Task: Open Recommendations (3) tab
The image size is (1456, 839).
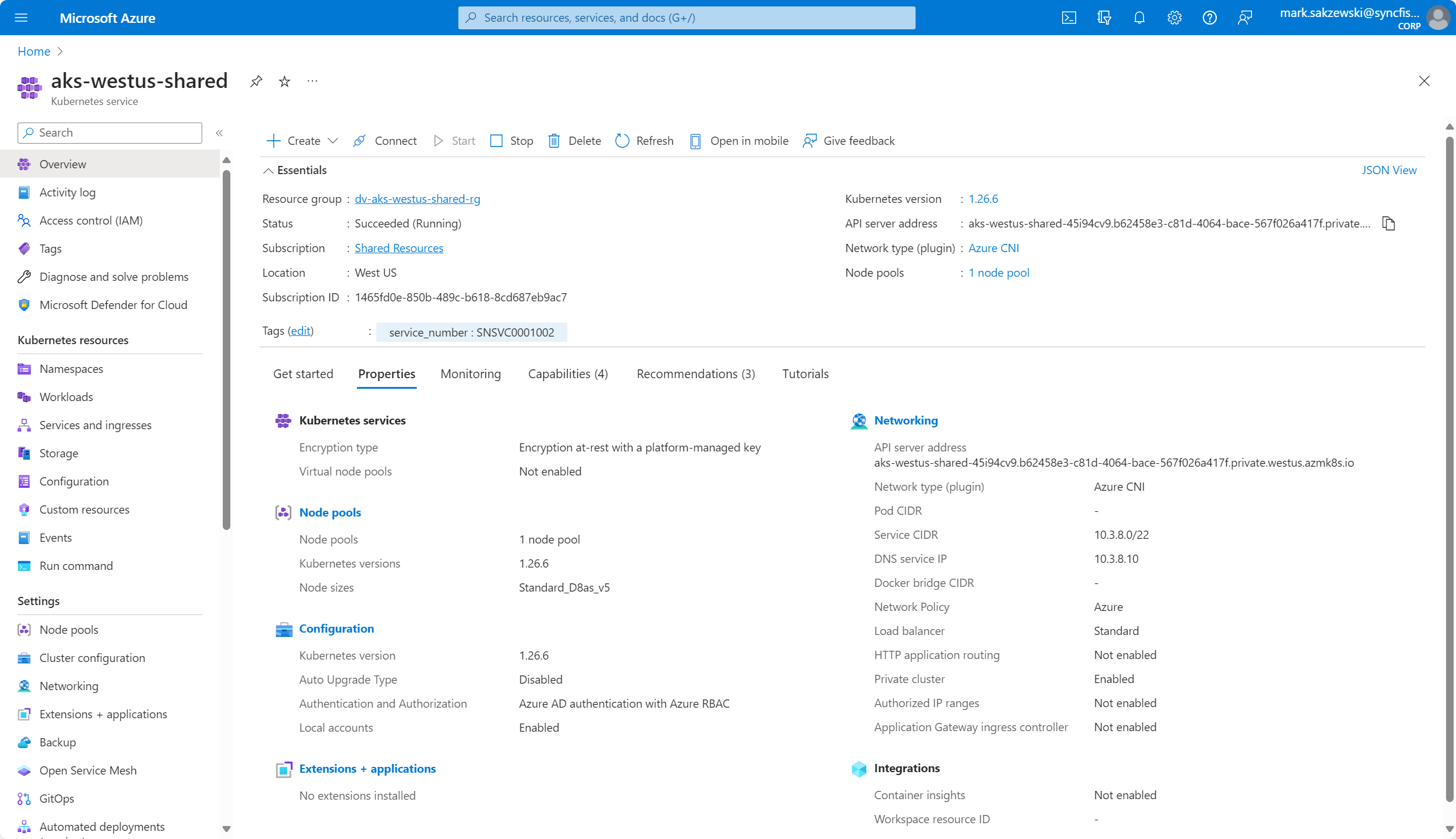Action: (696, 374)
